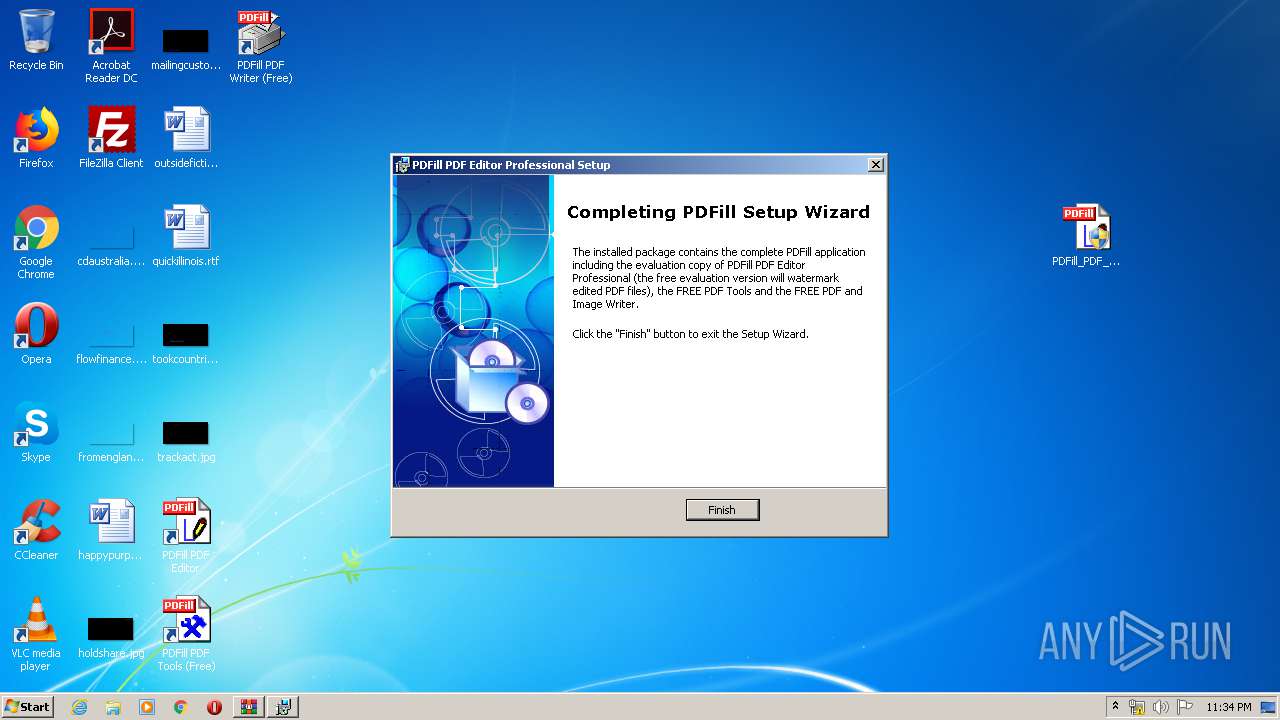Select the PDFill_PDF_ installer file on desktop
Viewport: 1280px width, 720px height.
(x=1086, y=236)
